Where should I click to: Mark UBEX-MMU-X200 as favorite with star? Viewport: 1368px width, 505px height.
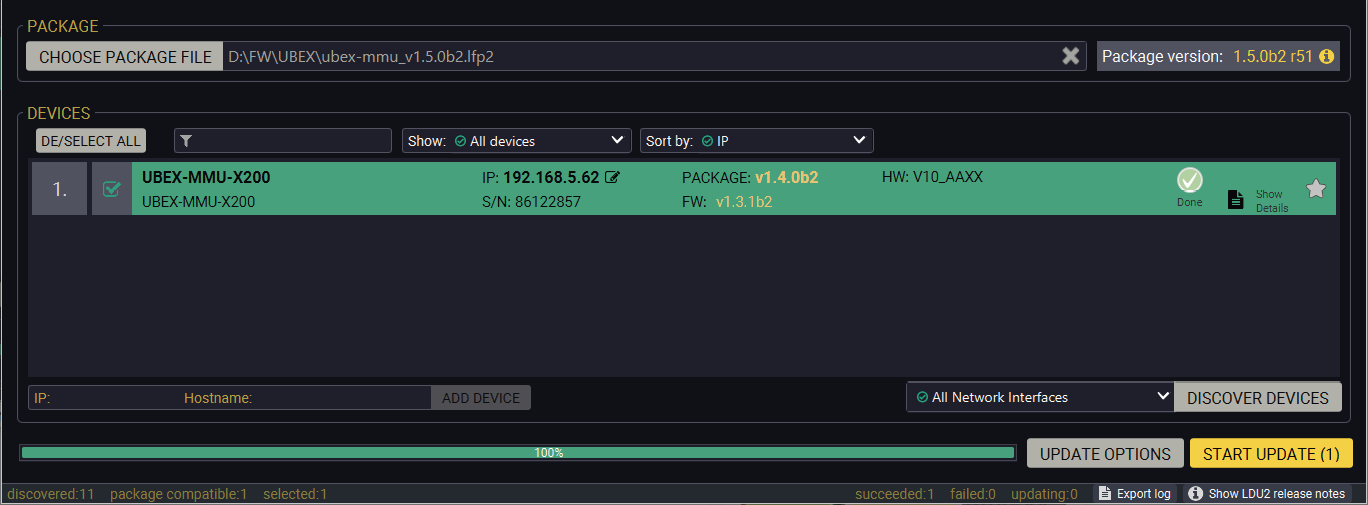point(1316,189)
